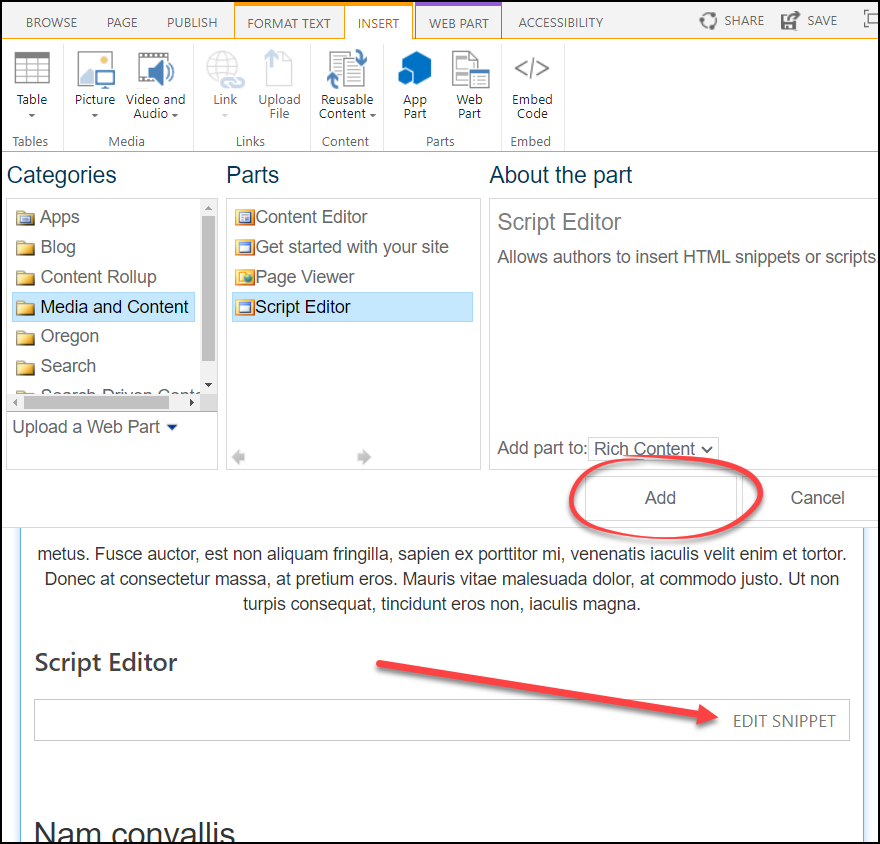Open the WEB PART ribbon tab
The height and width of the screenshot is (844, 880).
[458, 20]
